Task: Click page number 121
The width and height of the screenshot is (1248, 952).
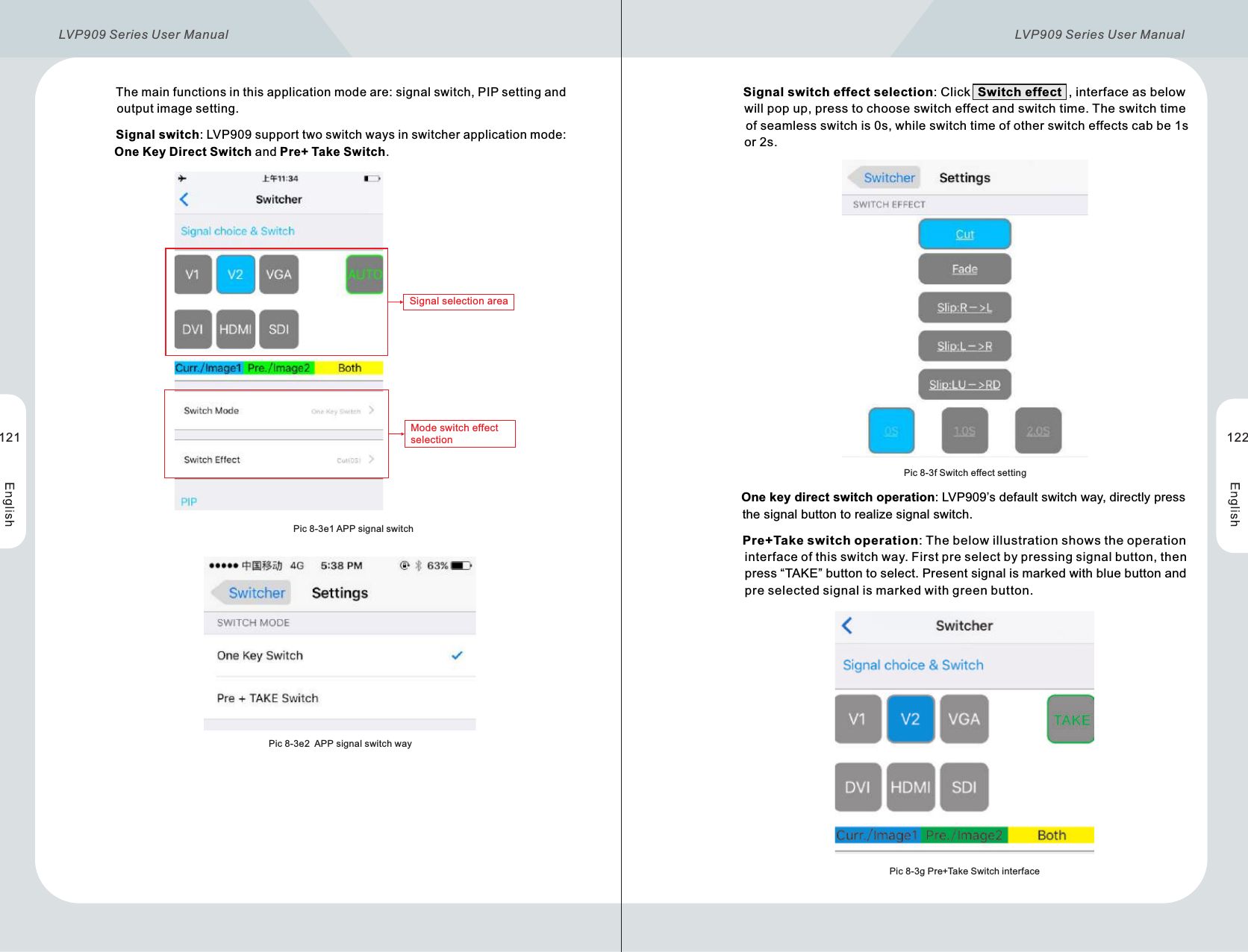Action: [x=10, y=437]
